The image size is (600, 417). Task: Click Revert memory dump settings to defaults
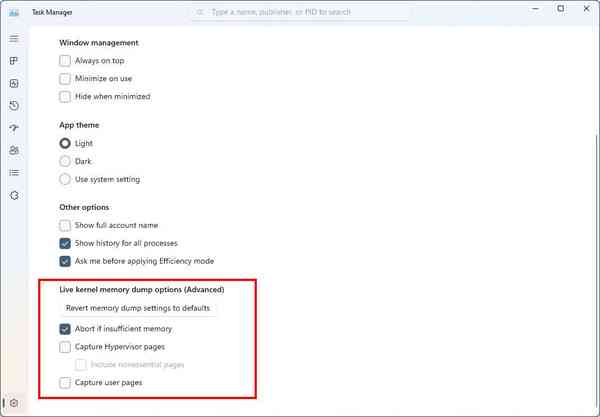click(138, 308)
